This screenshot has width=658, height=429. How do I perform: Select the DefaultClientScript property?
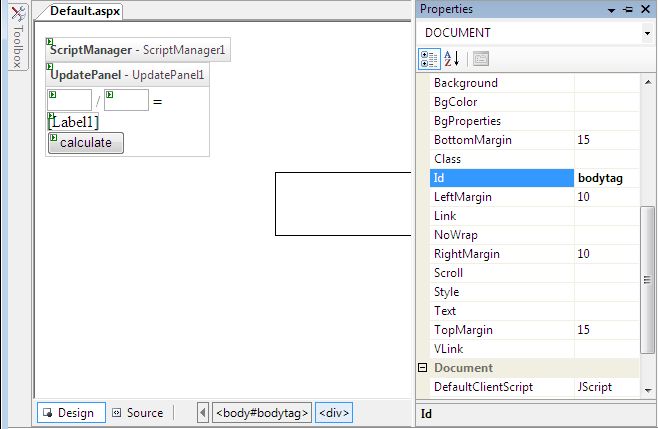[502, 387]
